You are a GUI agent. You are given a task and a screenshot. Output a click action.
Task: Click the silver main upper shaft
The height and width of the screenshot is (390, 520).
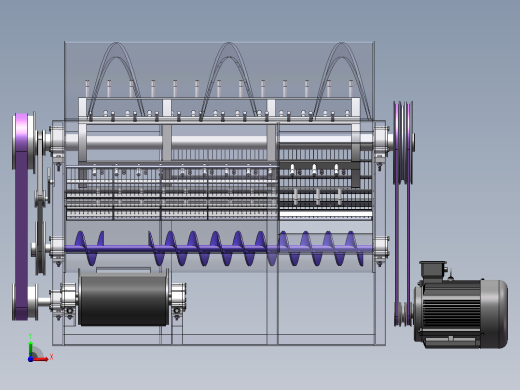point(218,142)
